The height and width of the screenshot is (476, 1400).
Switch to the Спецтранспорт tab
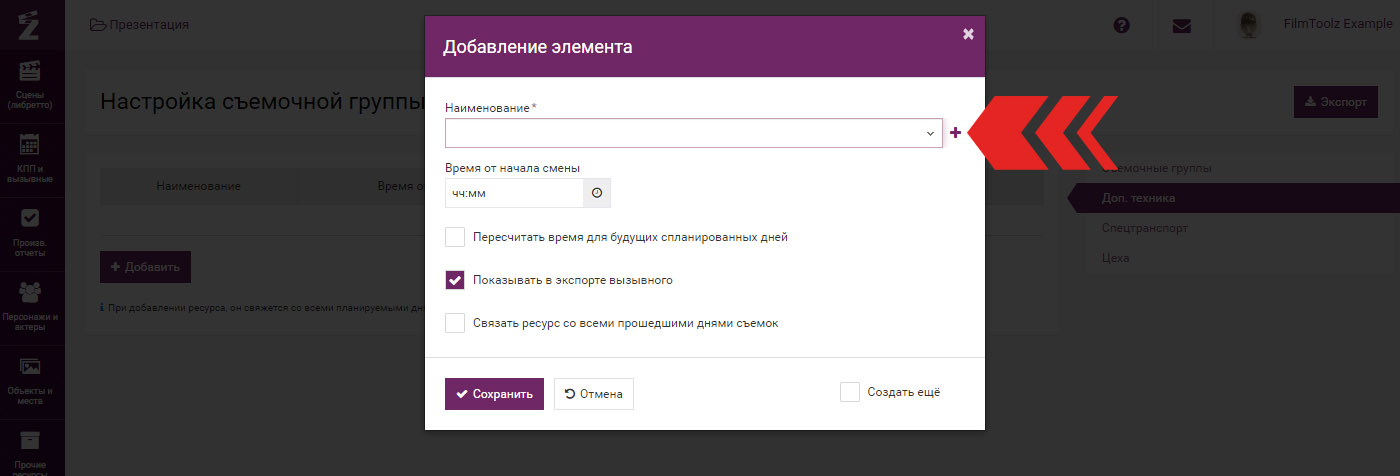(1138, 228)
